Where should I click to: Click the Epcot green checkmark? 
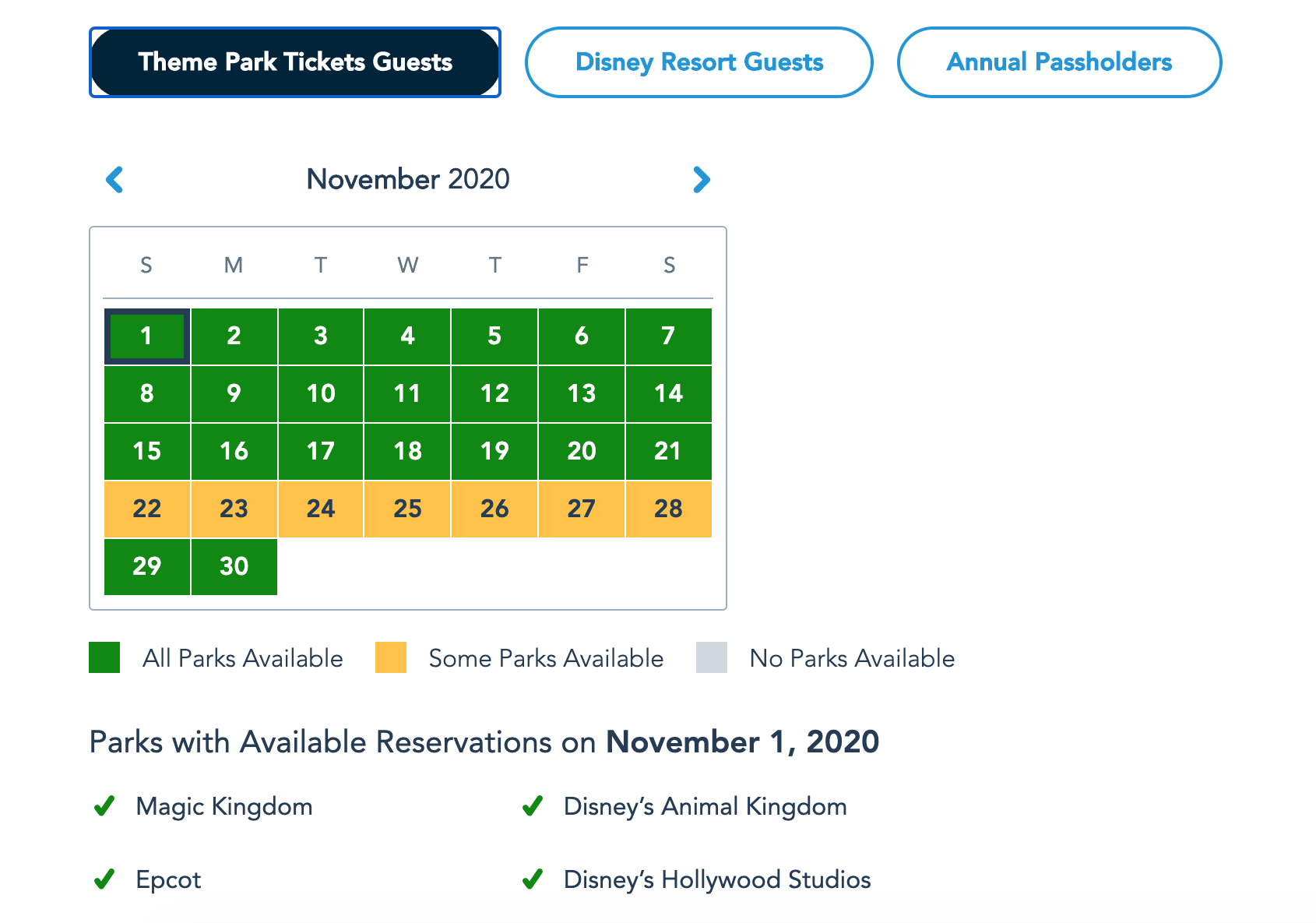[x=104, y=879]
